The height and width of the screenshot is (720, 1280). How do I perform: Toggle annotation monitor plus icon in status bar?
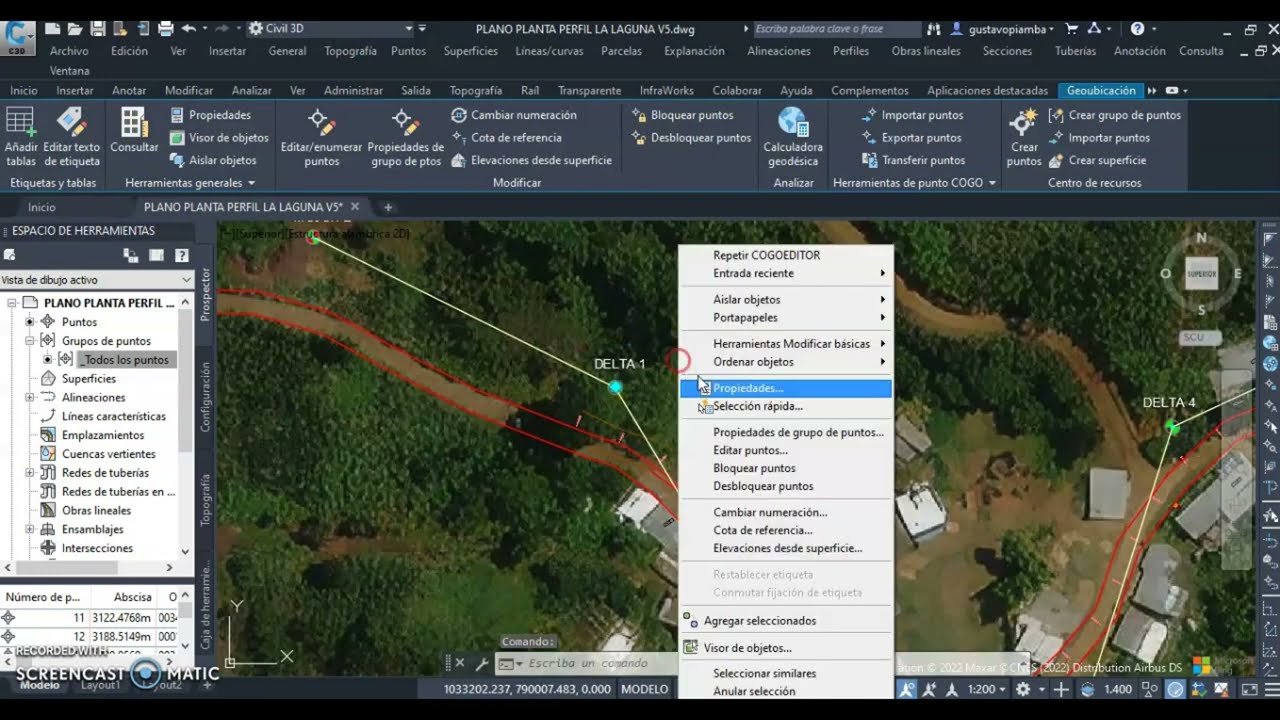coord(1061,689)
